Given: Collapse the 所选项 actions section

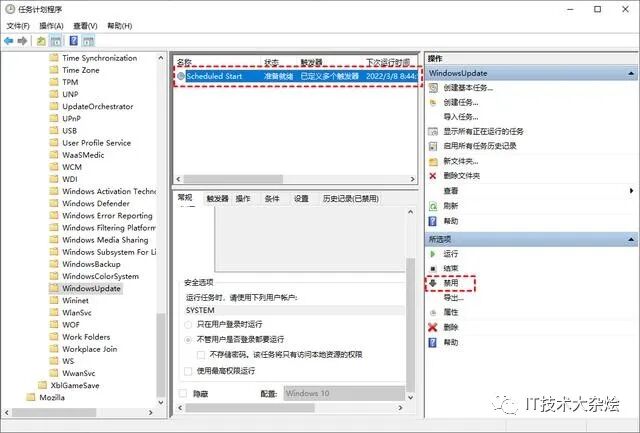Looking at the screenshot, I should [x=631, y=240].
